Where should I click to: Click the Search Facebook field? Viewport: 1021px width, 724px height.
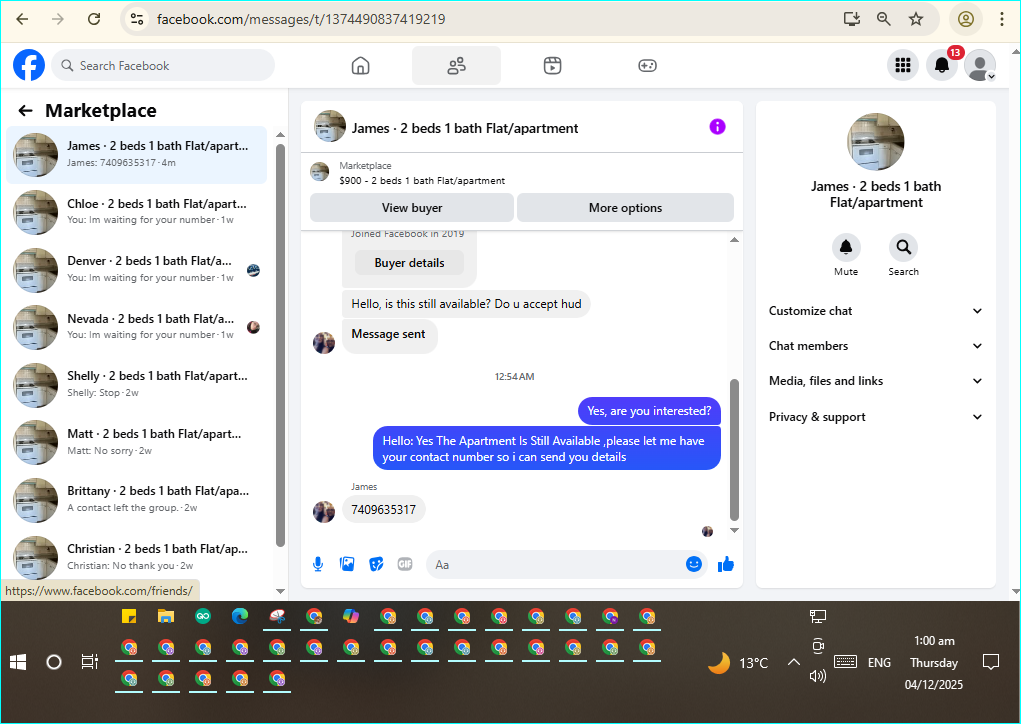163,65
